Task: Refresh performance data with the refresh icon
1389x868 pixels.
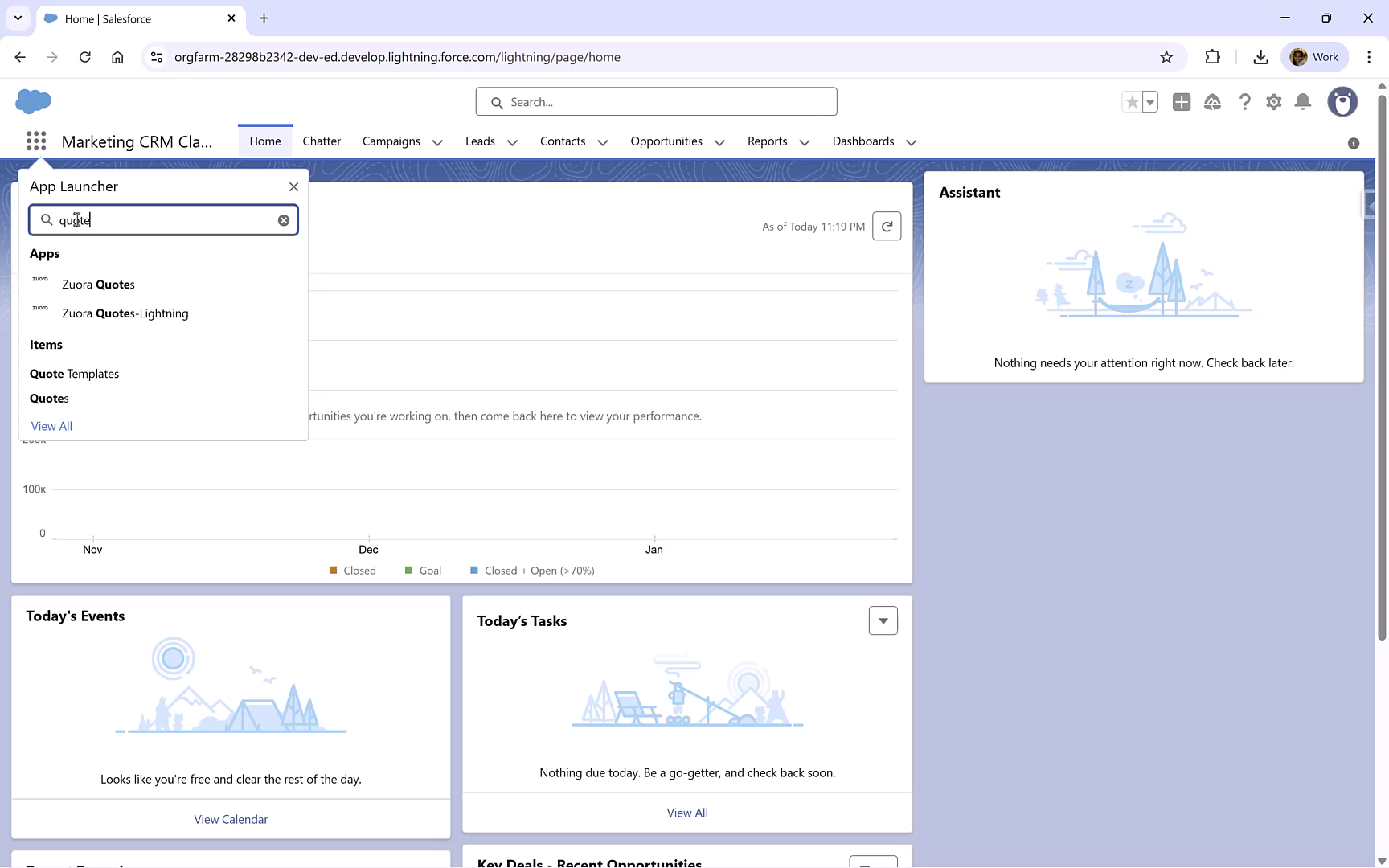Action: (x=887, y=226)
